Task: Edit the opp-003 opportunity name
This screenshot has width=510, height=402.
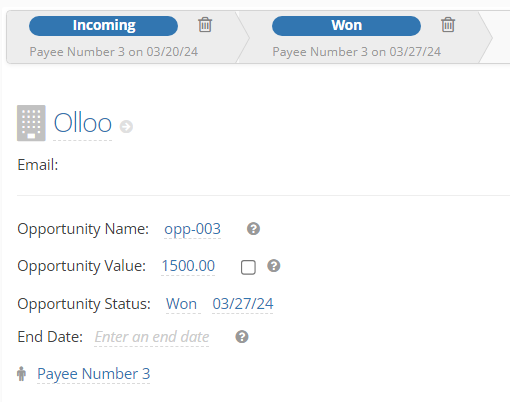Action: point(193,229)
